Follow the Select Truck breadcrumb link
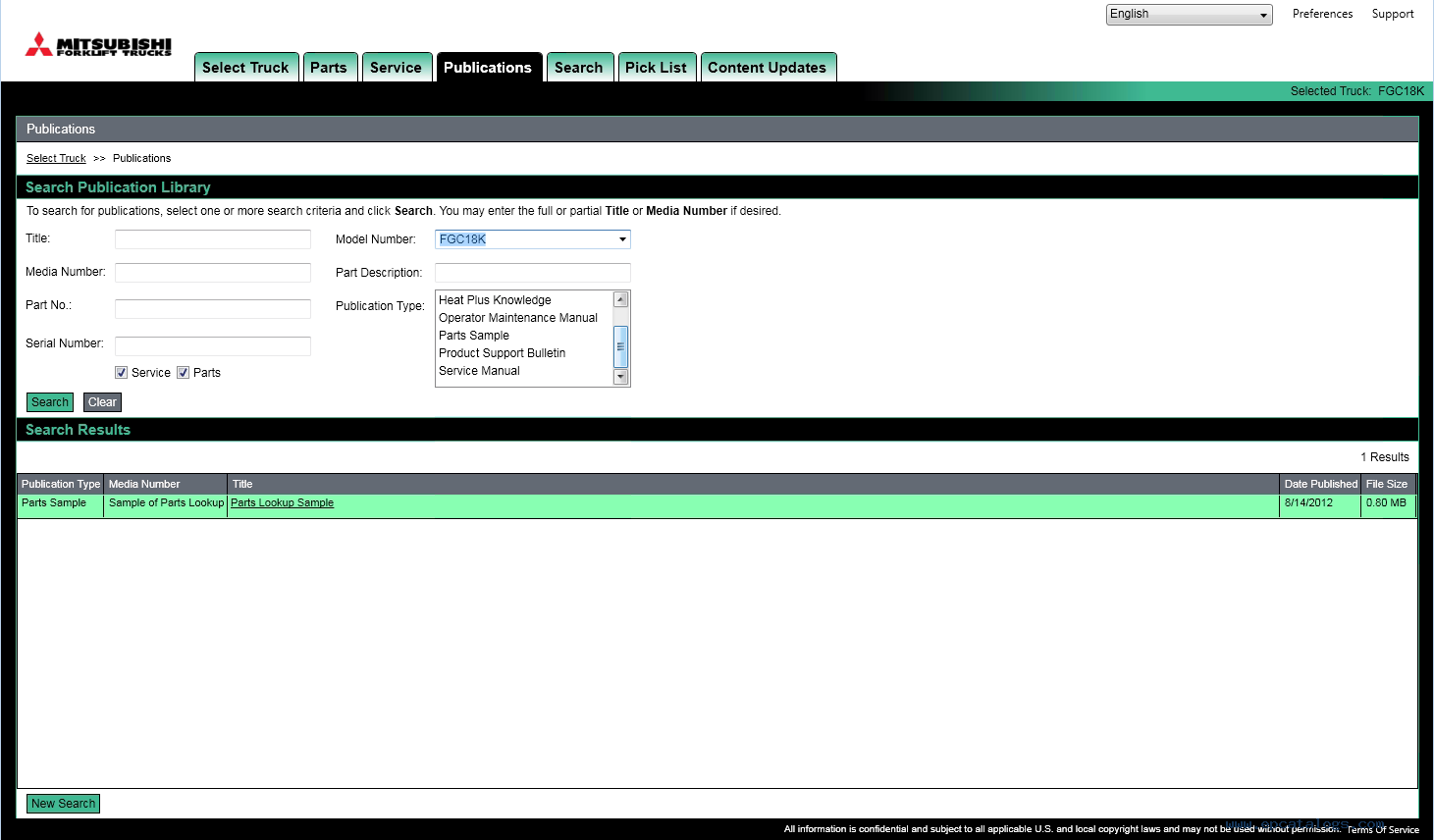Viewport: 1434px width, 840px height. pos(56,158)
